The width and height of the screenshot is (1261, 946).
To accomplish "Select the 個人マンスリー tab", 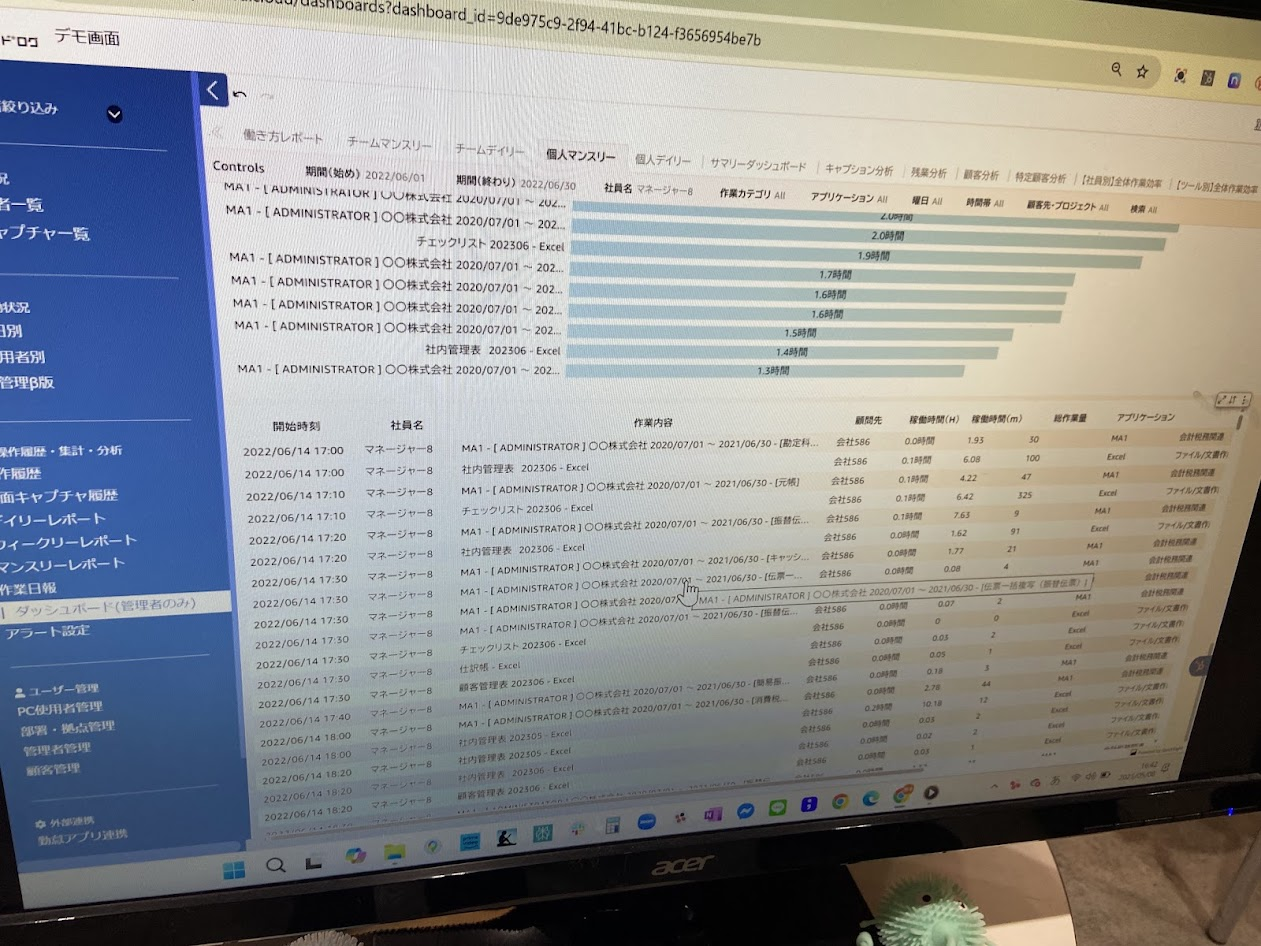I will [580, 155].
